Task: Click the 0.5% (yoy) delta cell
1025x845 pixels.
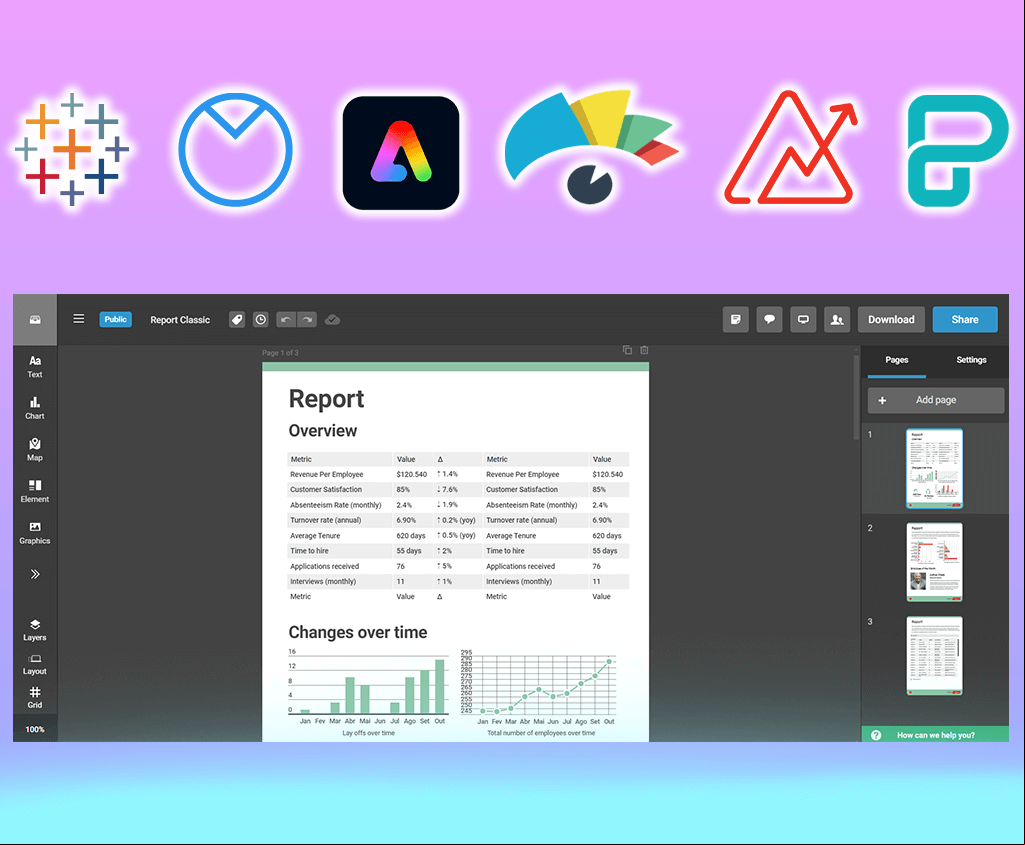Action: click(456, 535)
